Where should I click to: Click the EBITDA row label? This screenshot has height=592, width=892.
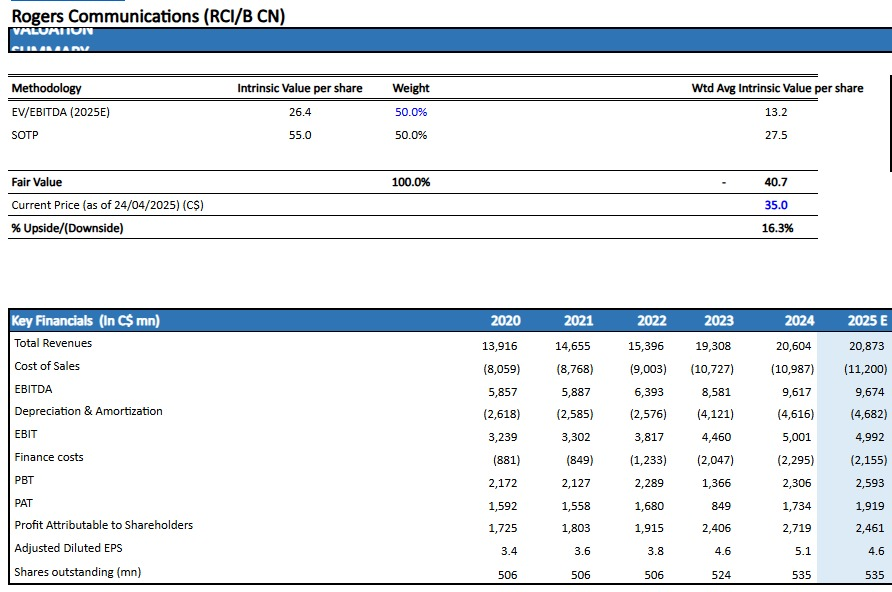tap(33, 389)
